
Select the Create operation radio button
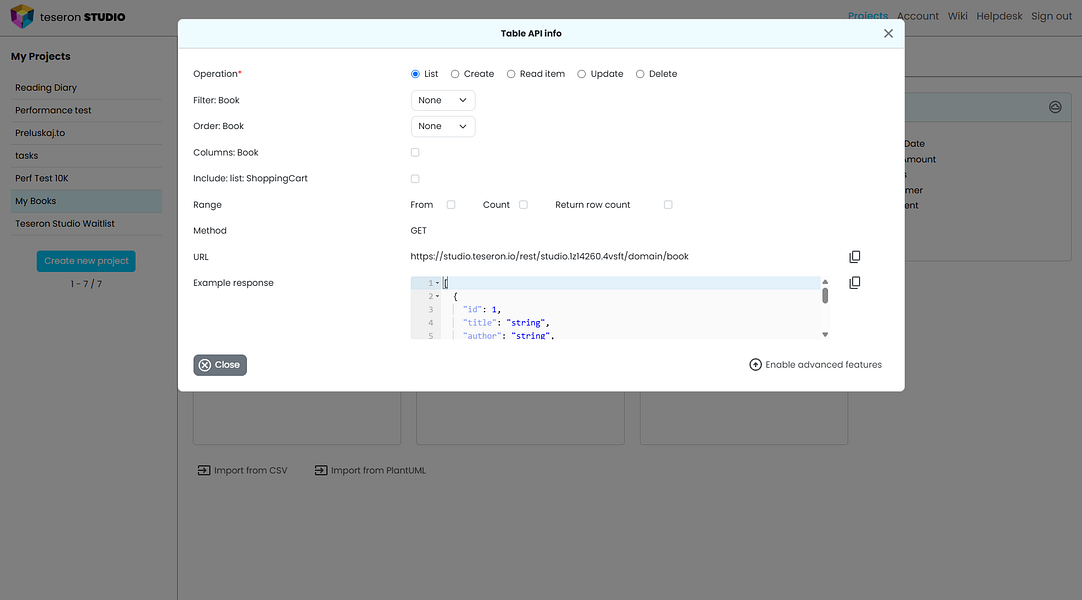click(455, 74)
